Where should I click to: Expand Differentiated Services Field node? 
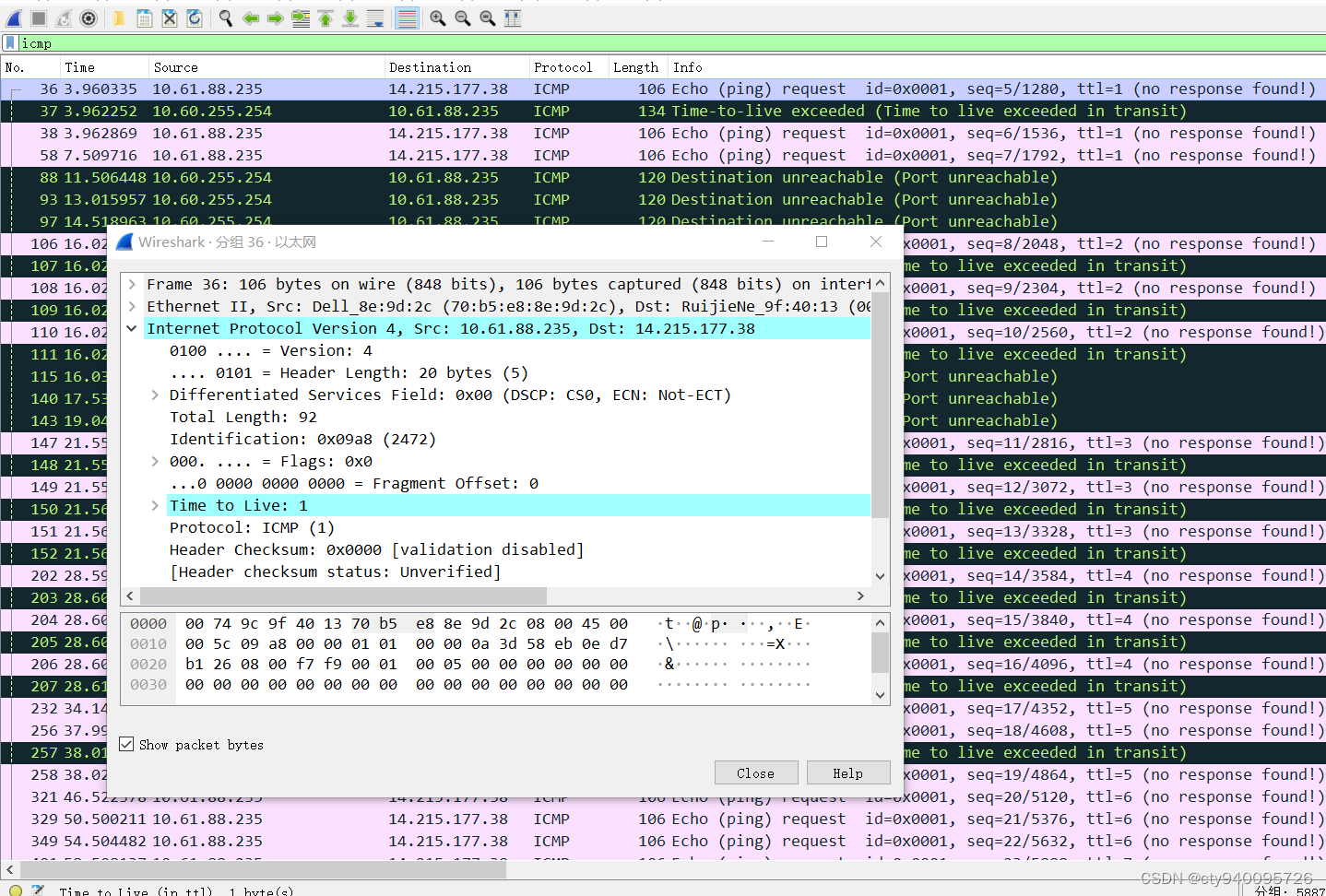pyautogui.click(x=155, y=395)
